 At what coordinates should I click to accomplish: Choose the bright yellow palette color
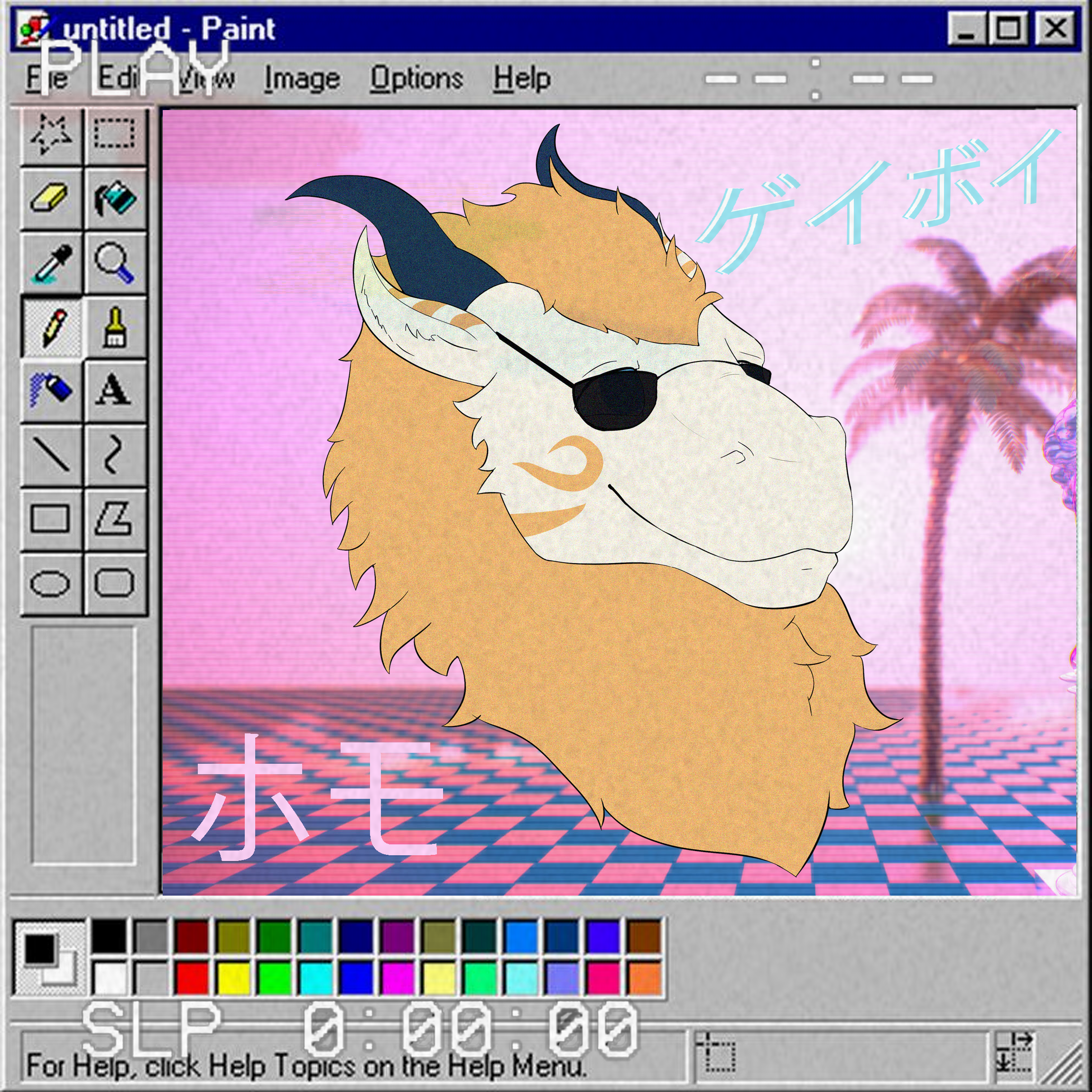233,978
